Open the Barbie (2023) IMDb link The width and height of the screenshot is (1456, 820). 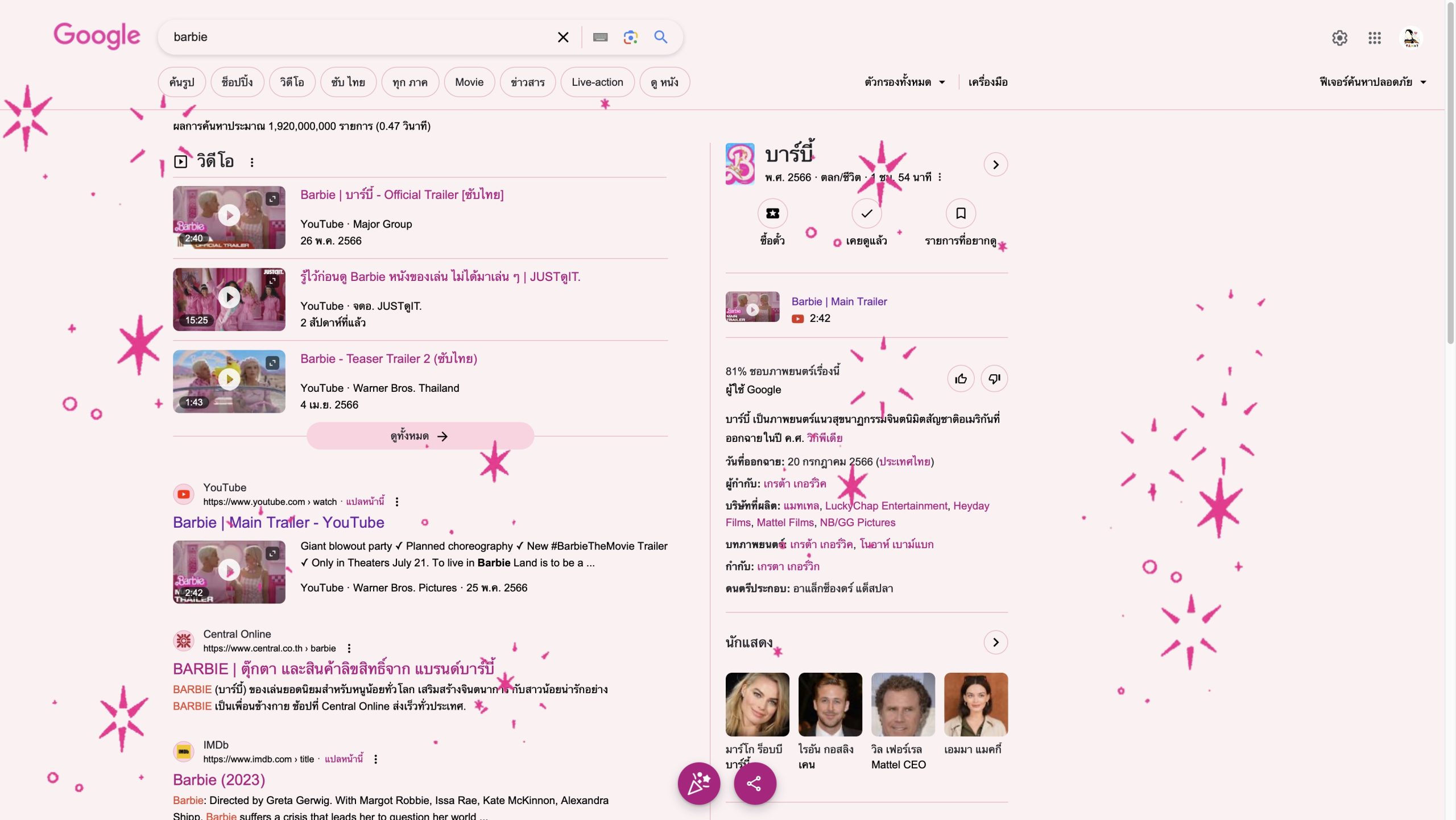tap(219, 780)
